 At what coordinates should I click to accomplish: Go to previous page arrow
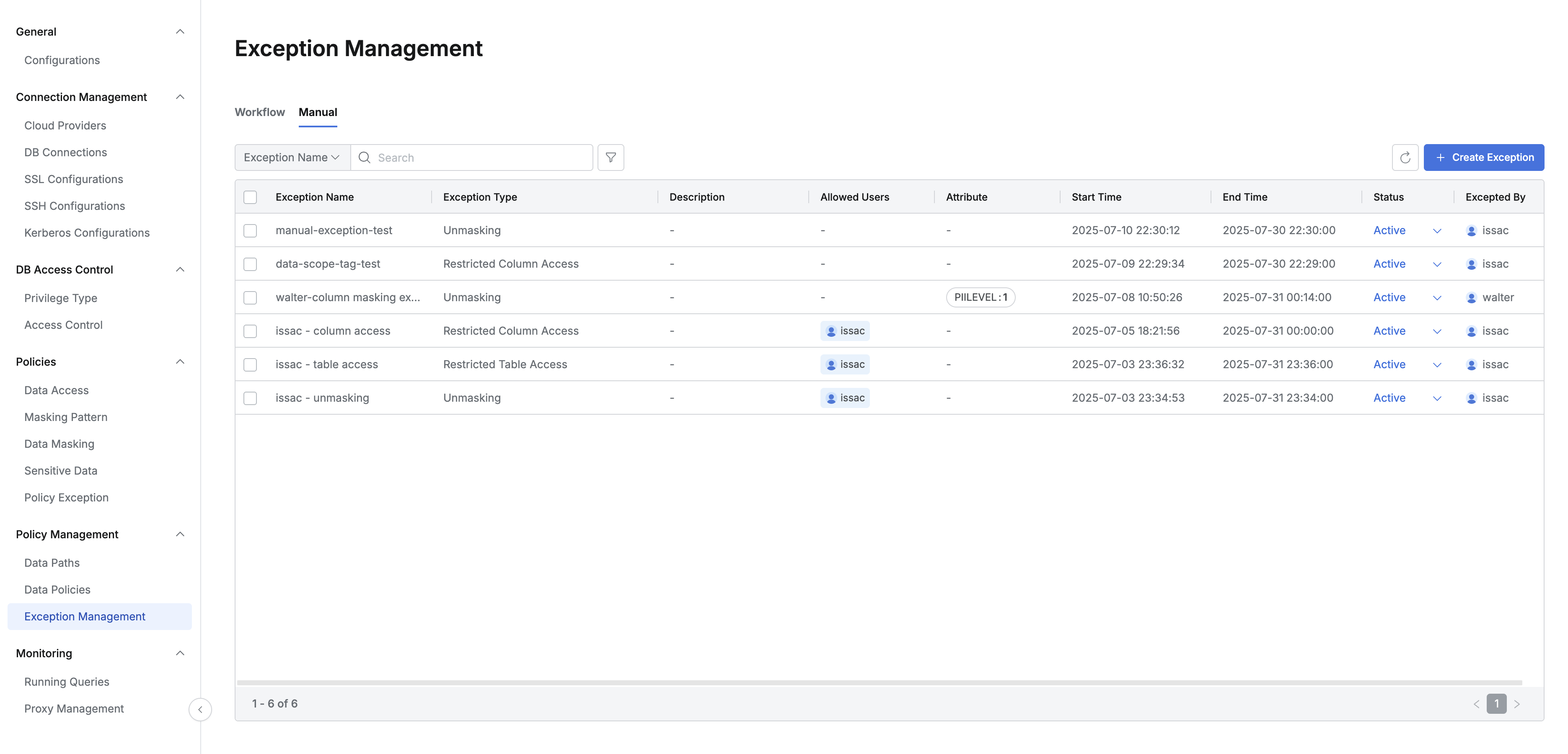(1476, 704)
